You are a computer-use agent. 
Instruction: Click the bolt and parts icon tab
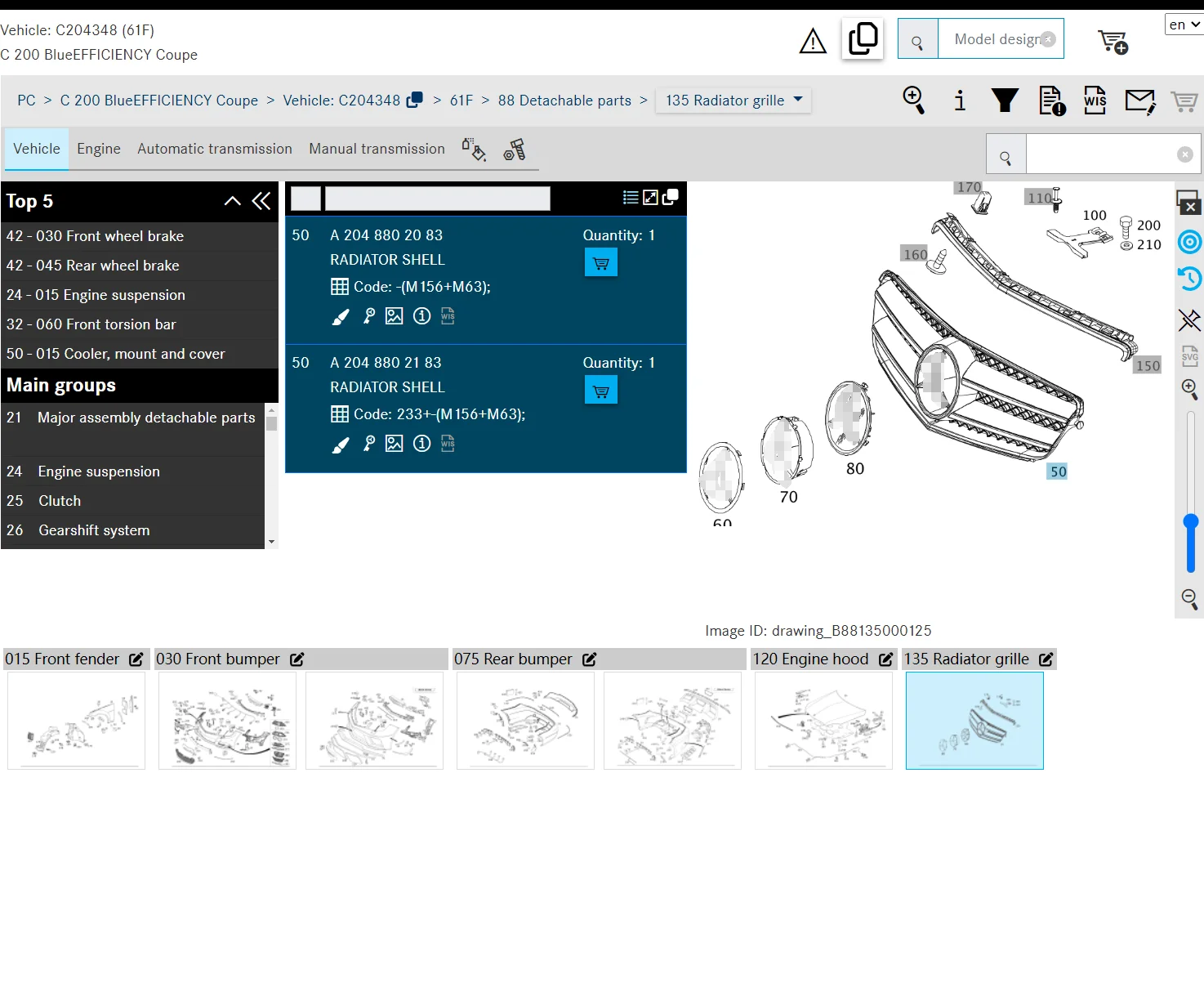point(515,150)
